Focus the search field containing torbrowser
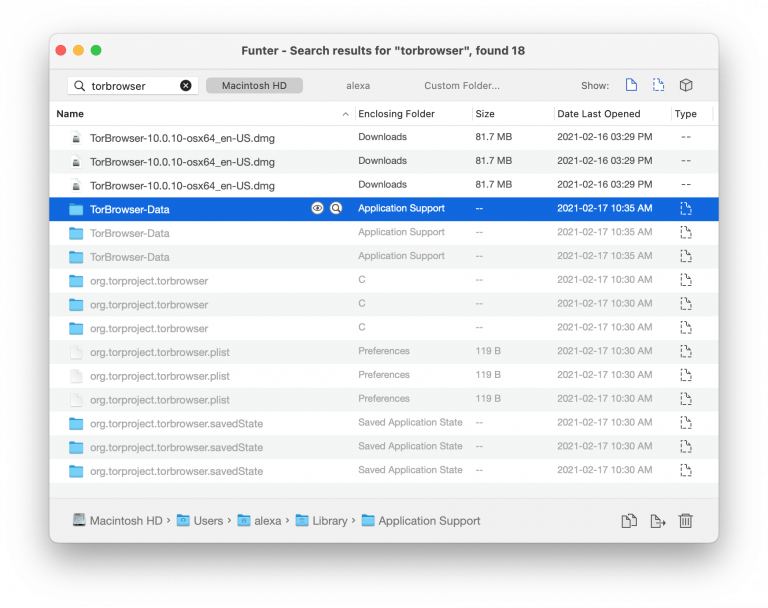 pos(133,86)
